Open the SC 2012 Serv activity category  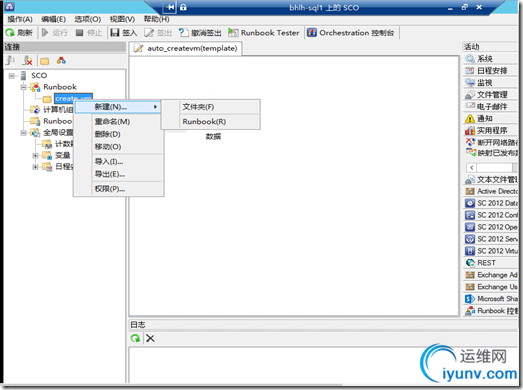491,239
